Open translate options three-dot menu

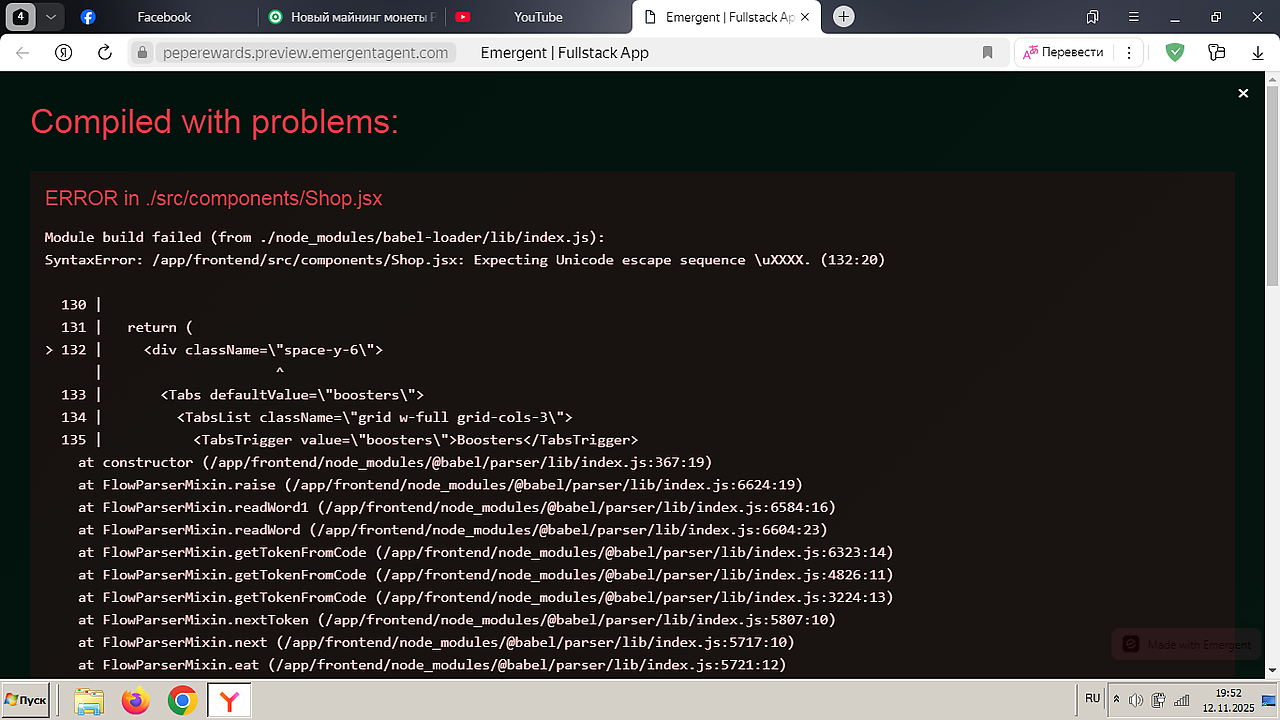pyautogui.click(x=1129, y=53)
